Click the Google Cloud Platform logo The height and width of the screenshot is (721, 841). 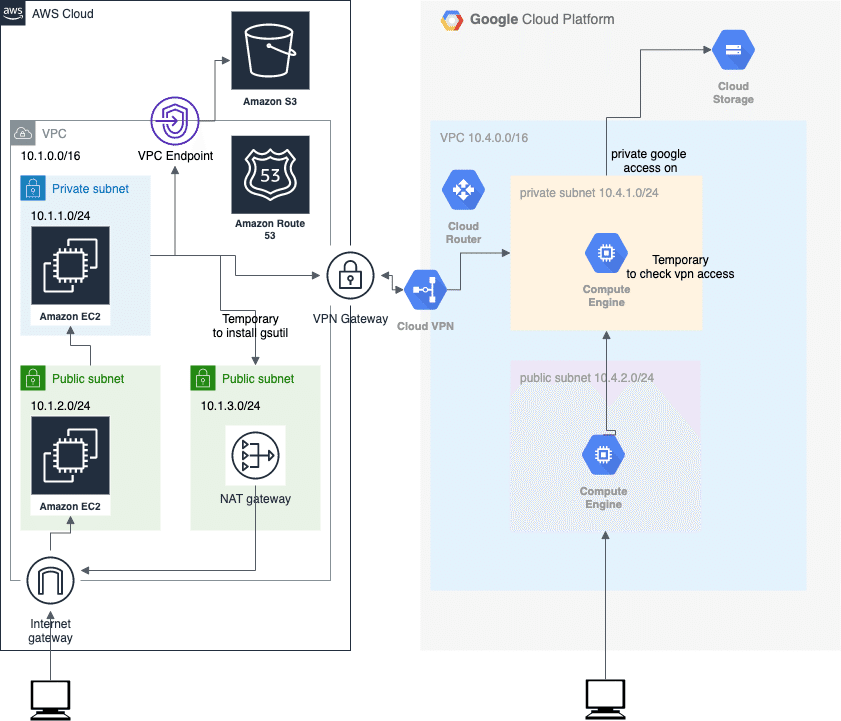point(452,20)
